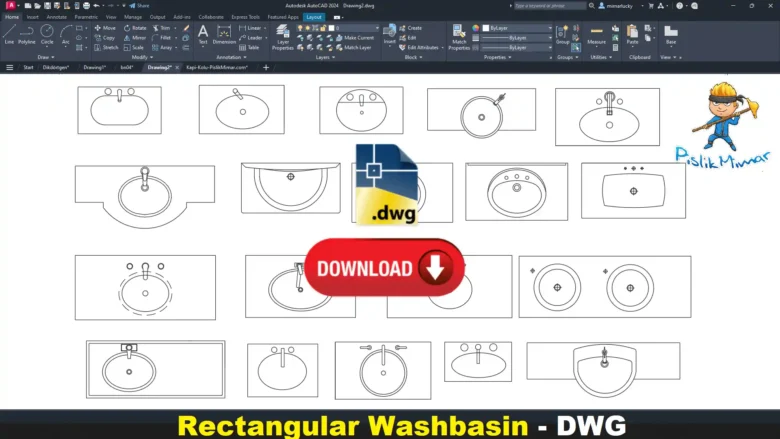Click the Linear dimension button
Screen dimensions: 780x439
(x=252, y=28)
